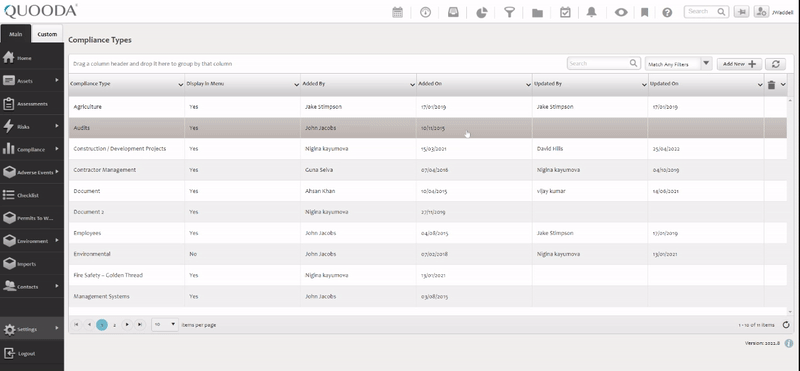Select the Document 2 row
The height and width of the screenshot is (371, 800).
428,212
